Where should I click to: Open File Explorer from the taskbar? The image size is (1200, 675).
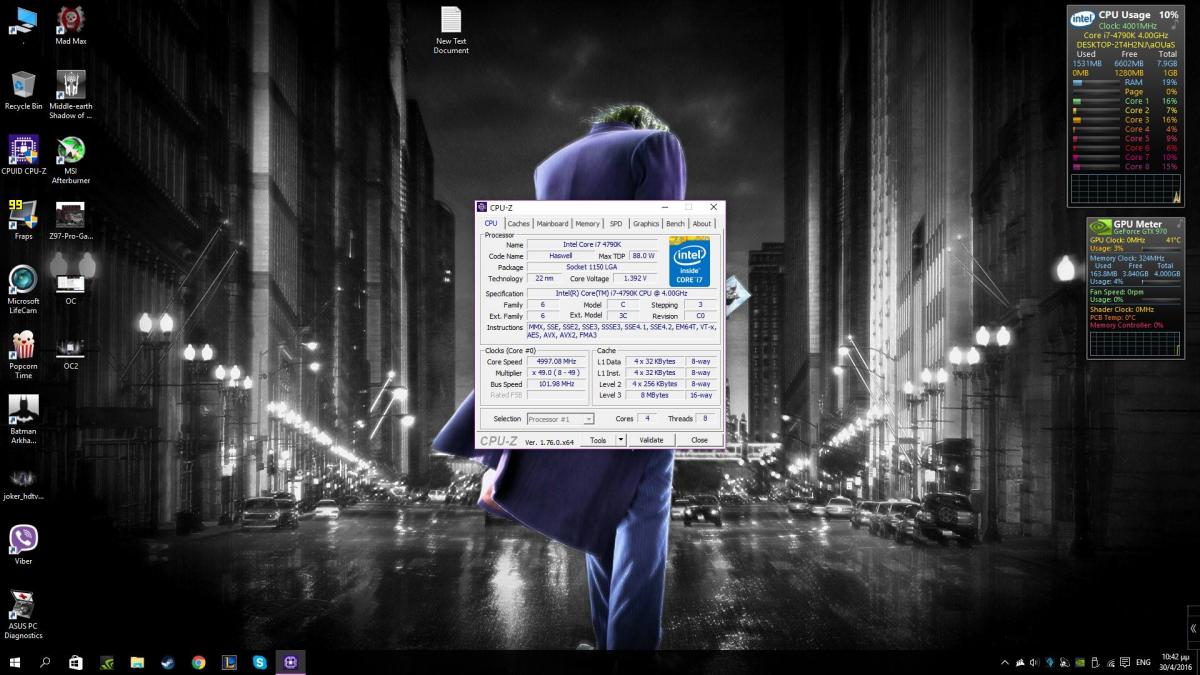click(x=137, y=662)
